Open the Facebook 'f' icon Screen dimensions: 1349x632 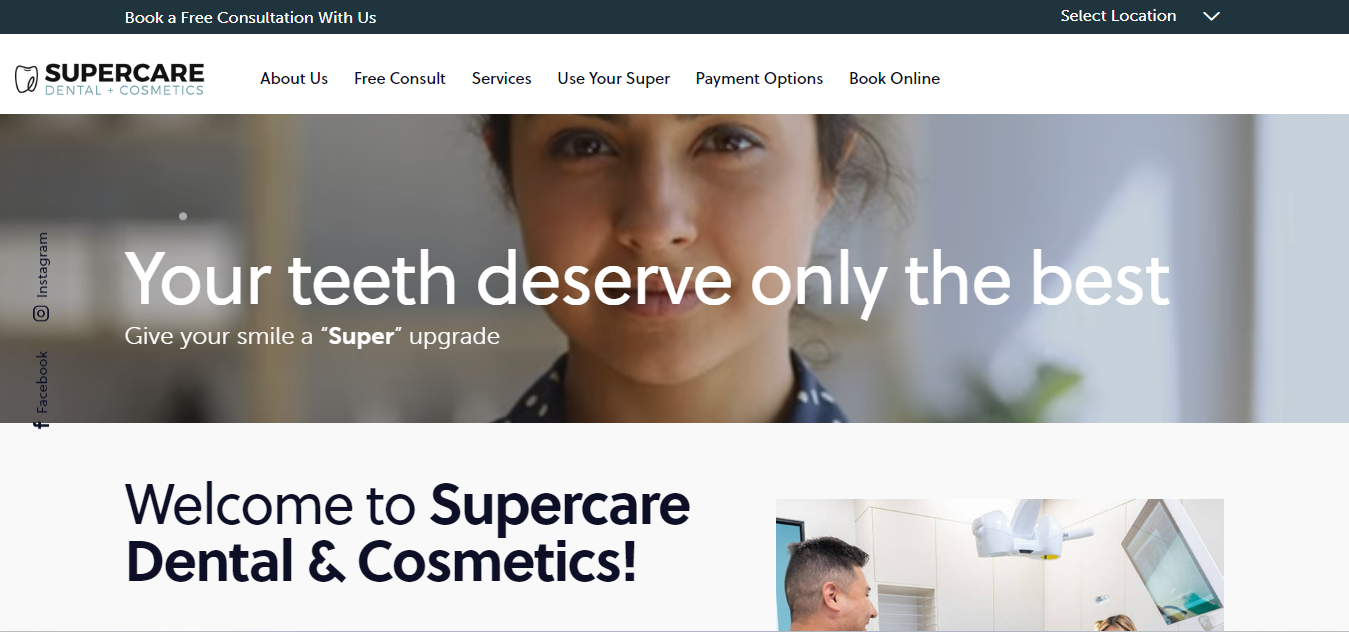pos(41,424)
